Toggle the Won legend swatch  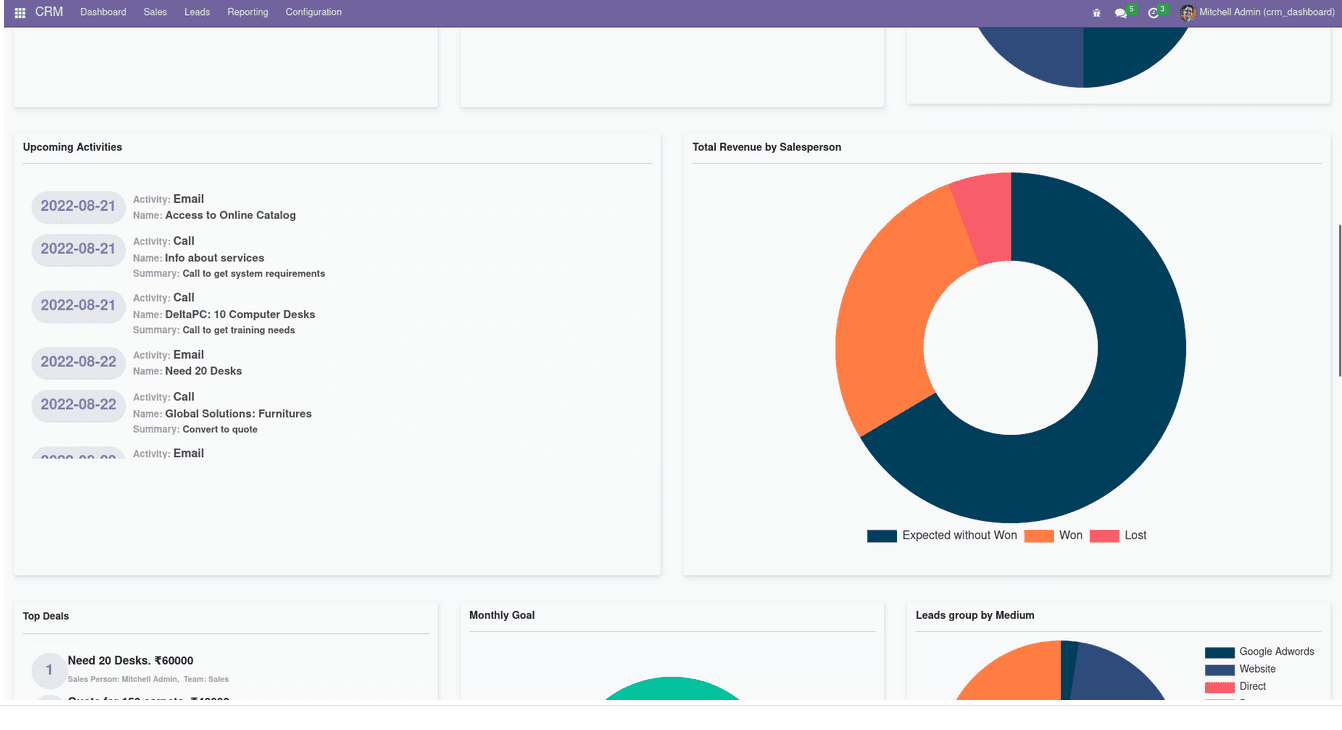tap(1039, 536)
